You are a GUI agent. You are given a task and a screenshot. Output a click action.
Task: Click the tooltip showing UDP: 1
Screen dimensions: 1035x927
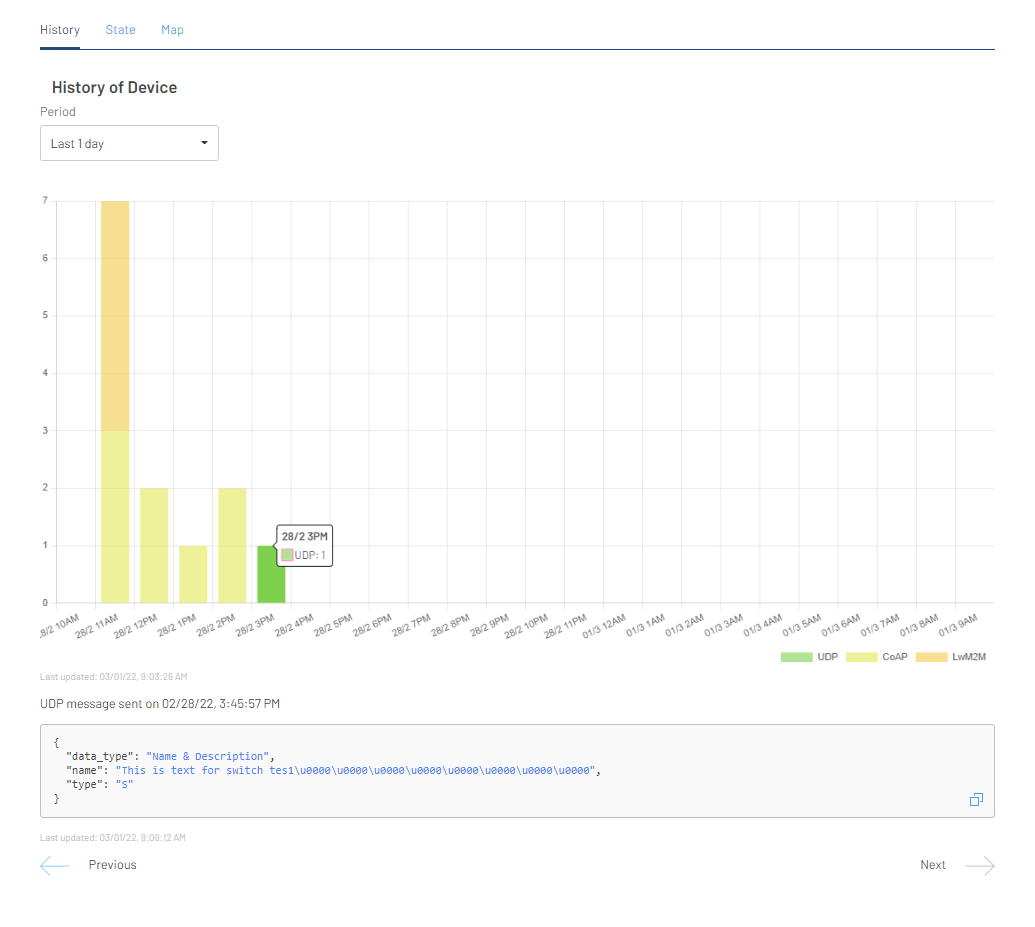click(304, 546)
